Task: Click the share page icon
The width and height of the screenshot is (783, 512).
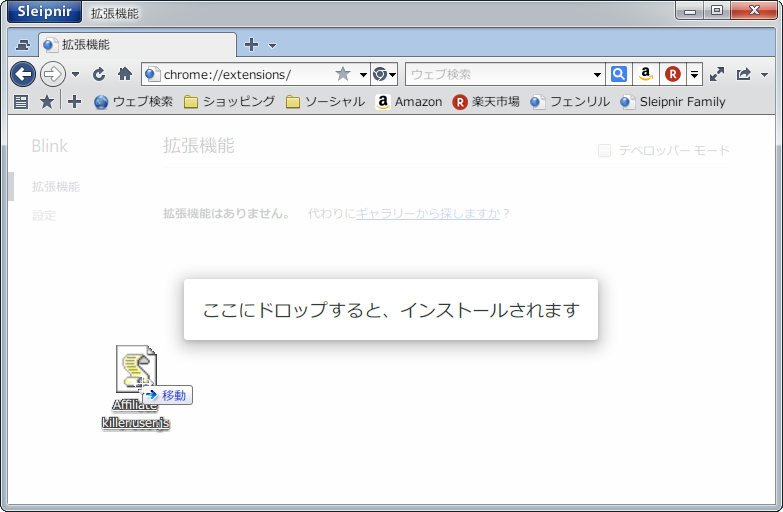Action: (x=744, y=74)
